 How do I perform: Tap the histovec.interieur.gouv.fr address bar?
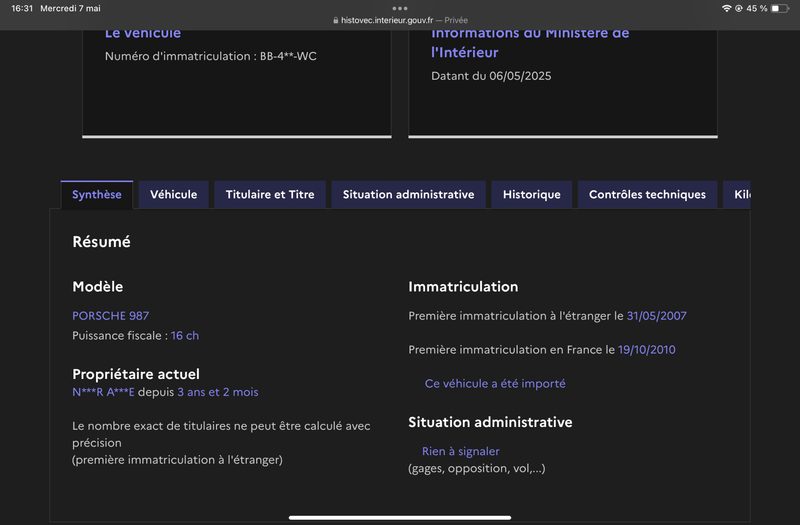400,20
